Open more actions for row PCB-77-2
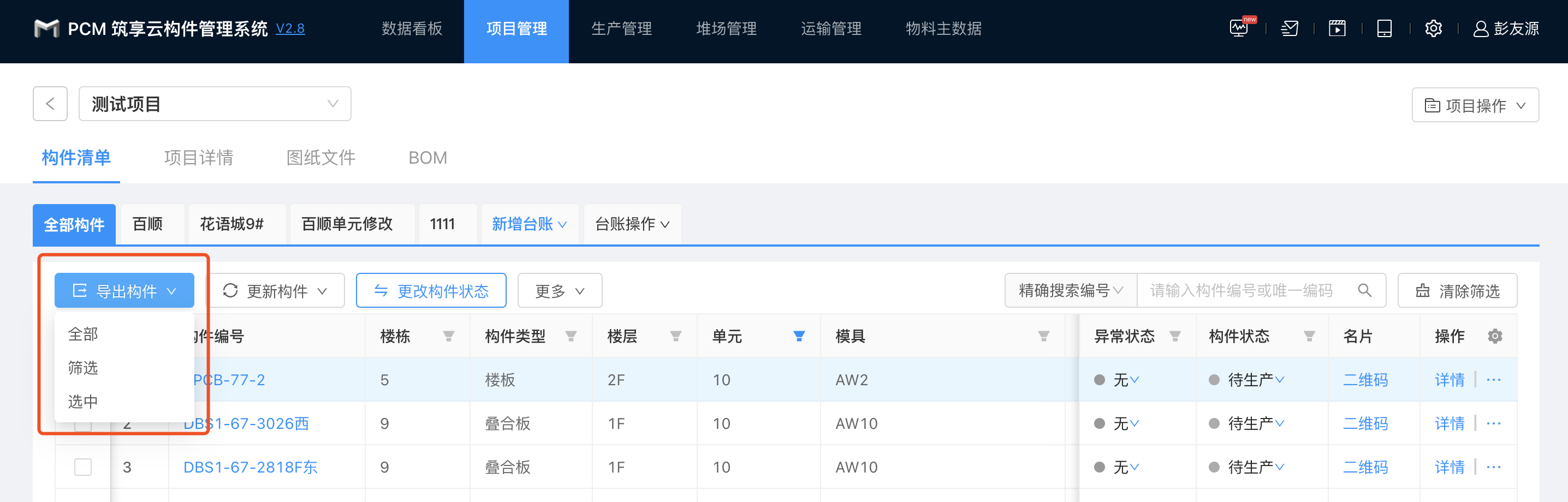The image size is (1568, 502). coord(1494,380)
